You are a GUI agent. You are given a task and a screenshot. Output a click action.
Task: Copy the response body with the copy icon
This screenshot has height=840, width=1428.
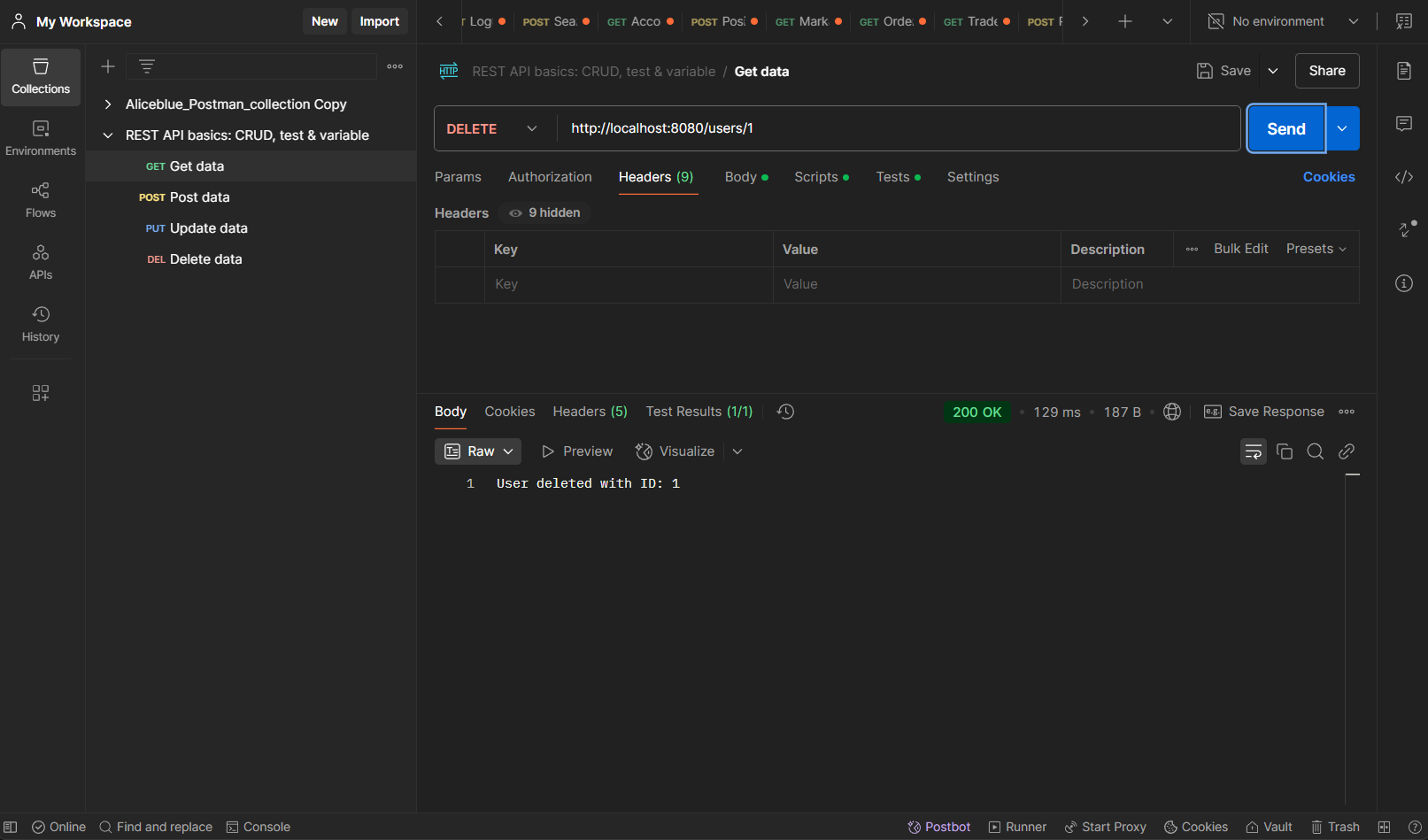click(1285, 451)
